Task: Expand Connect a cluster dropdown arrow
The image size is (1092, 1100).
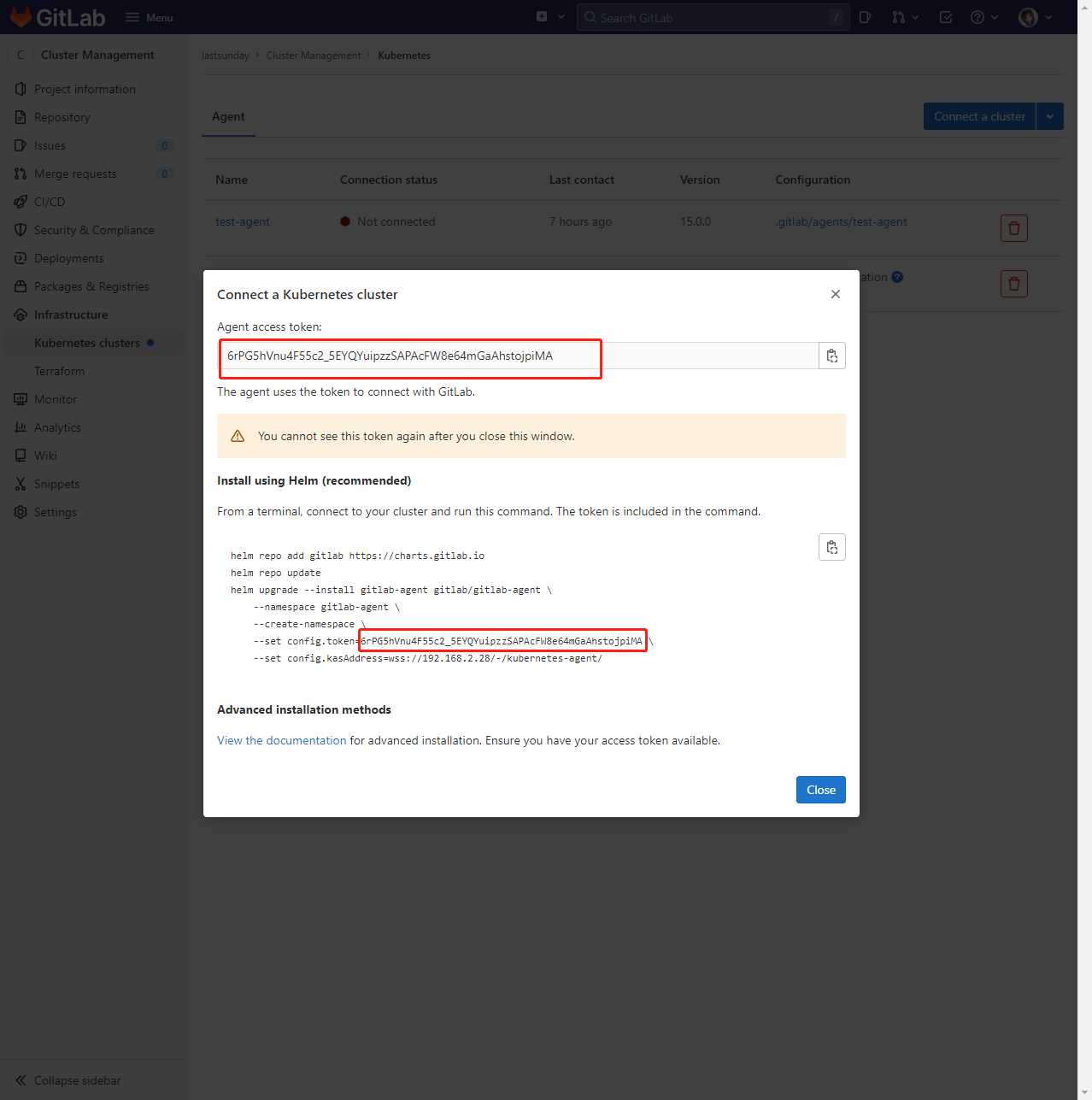Action: point(1050,116)
